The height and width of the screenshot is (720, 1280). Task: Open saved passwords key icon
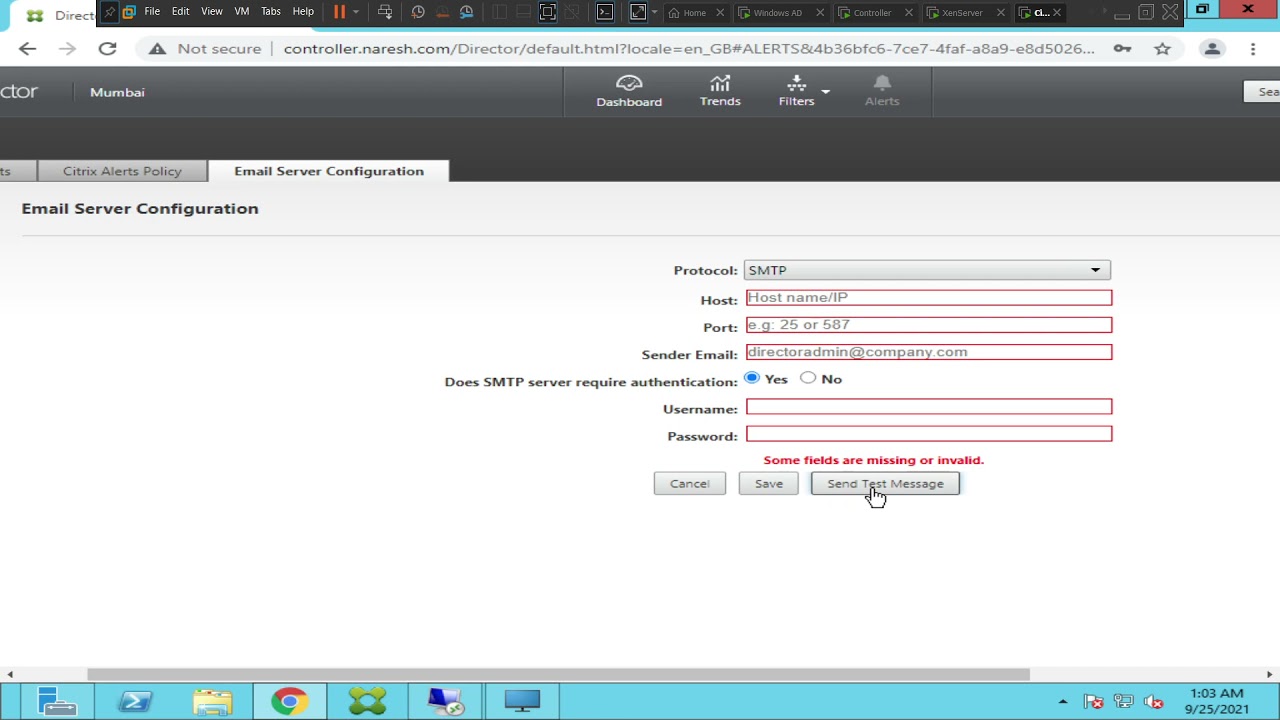1123,49
